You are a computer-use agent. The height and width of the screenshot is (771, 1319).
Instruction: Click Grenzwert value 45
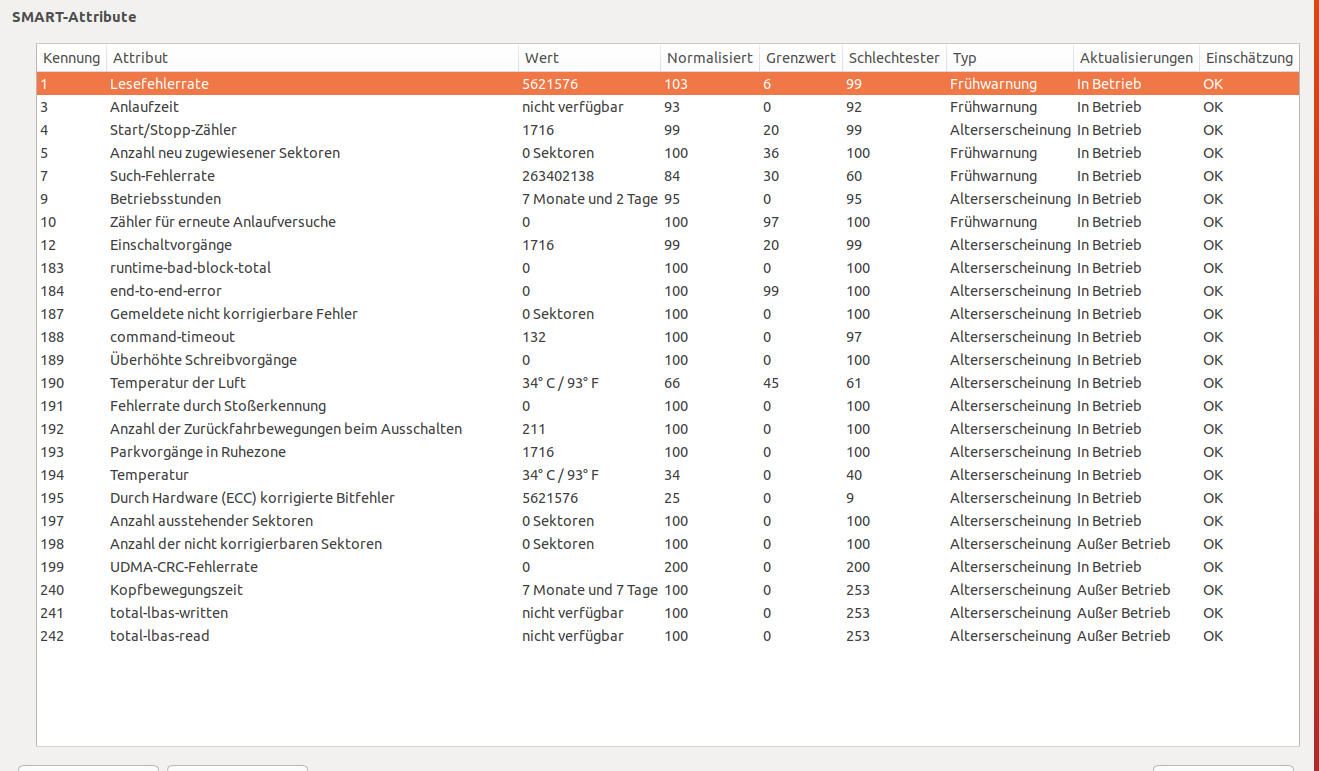[x=771, y=383]
